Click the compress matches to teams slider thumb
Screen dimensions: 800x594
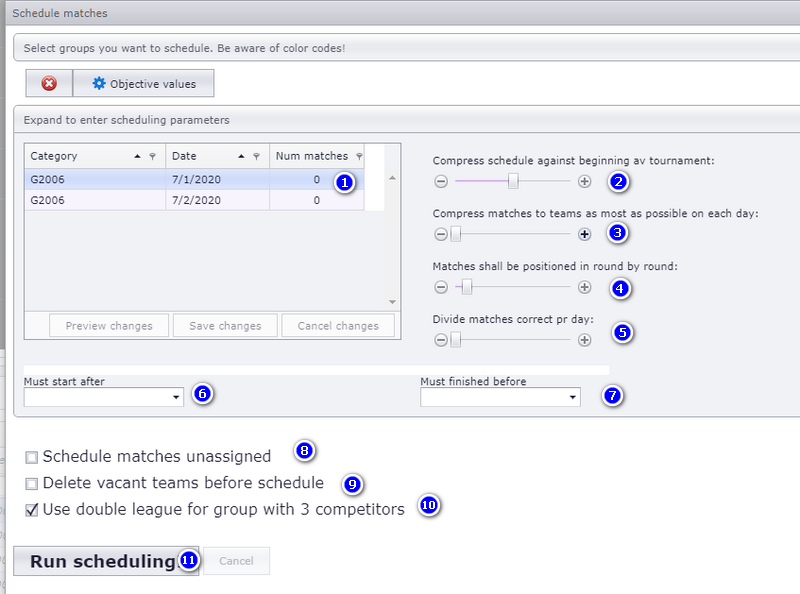point(456,234)
